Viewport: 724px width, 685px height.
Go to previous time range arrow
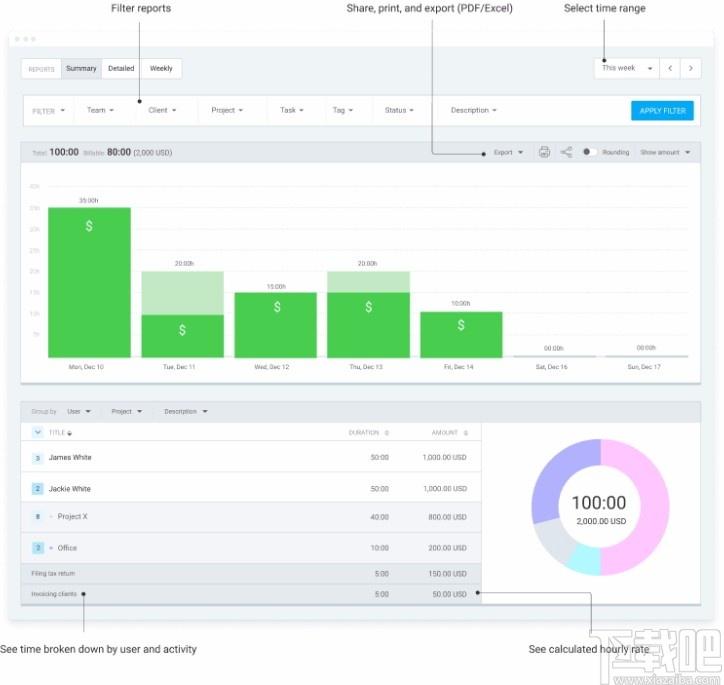click(x=670, y=68)
